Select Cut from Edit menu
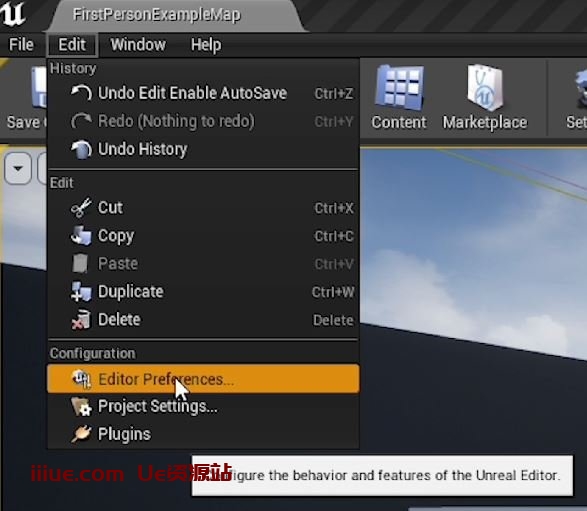 pos(204,208)
